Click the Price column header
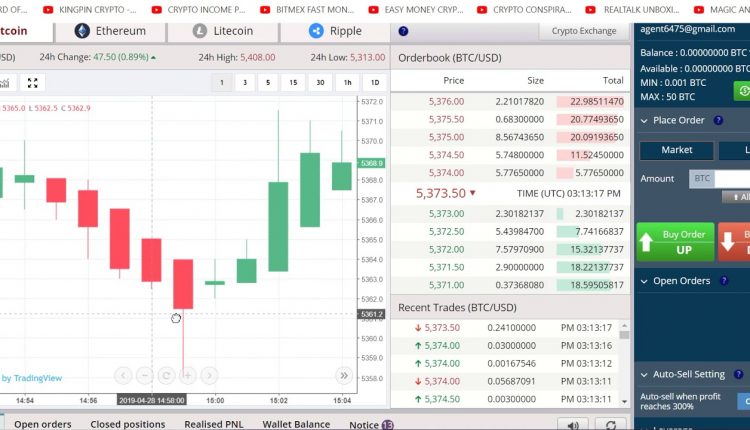Viewport: 750px width, 430px height. tap(453, 80)
